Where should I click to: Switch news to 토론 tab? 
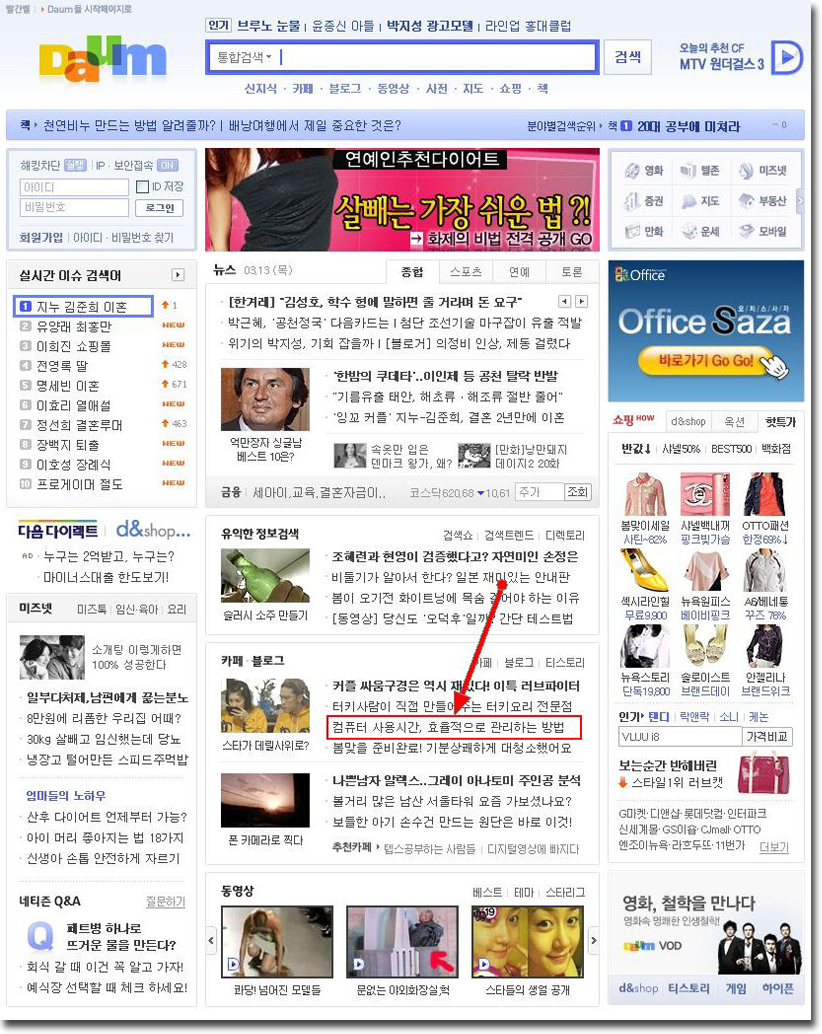click(572, 272)
